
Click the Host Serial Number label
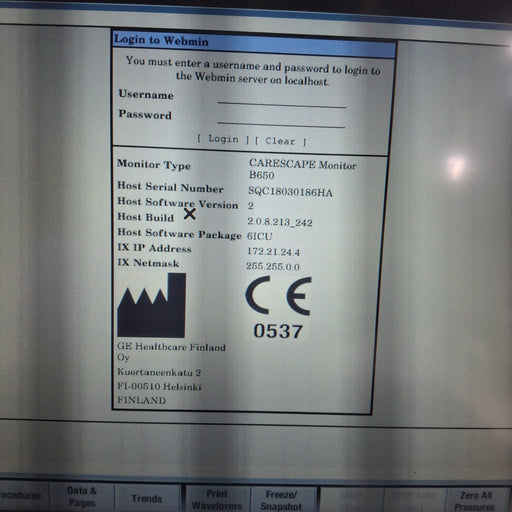170,187
